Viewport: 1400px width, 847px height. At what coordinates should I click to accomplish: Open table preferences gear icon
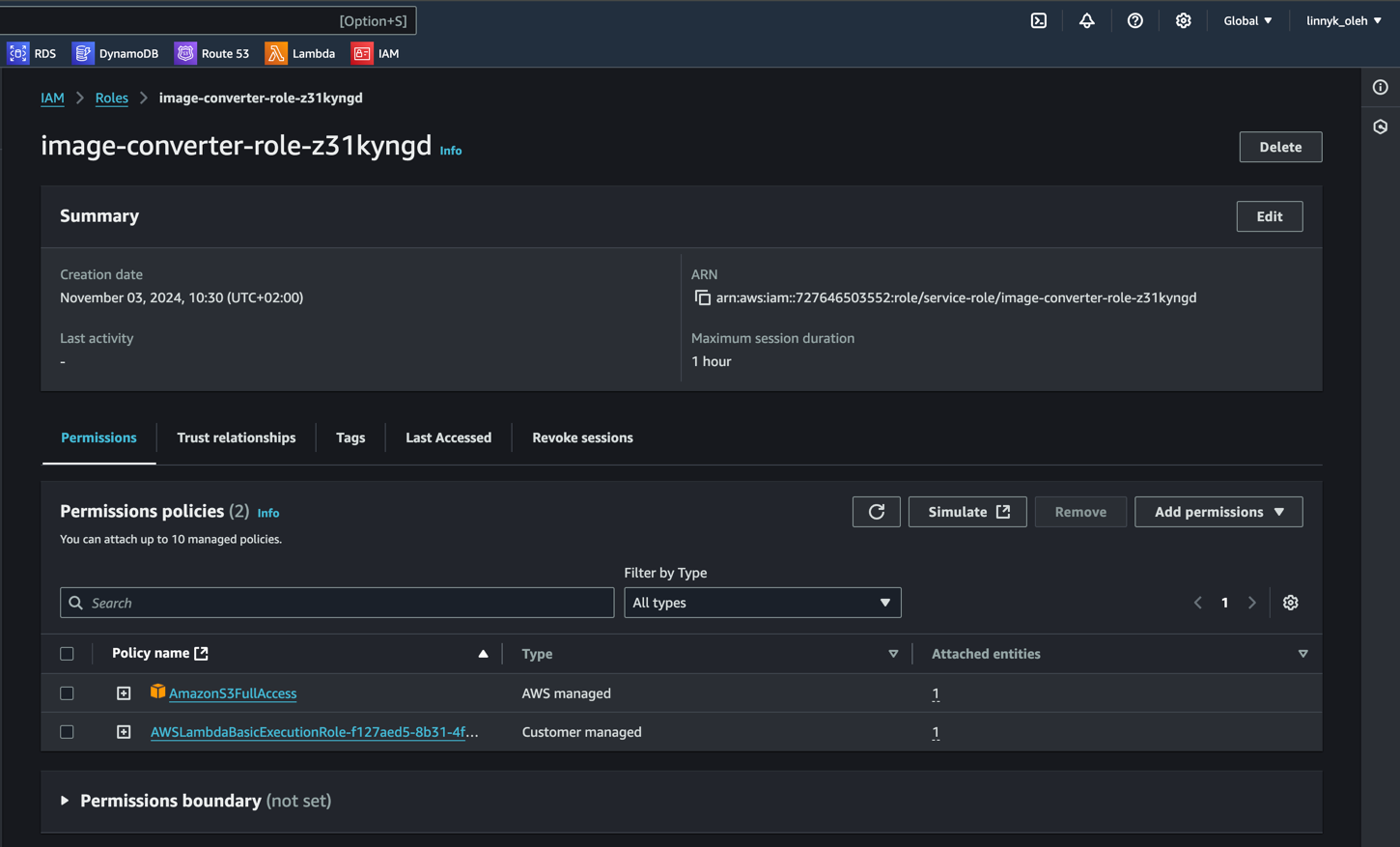[1291, 603]
